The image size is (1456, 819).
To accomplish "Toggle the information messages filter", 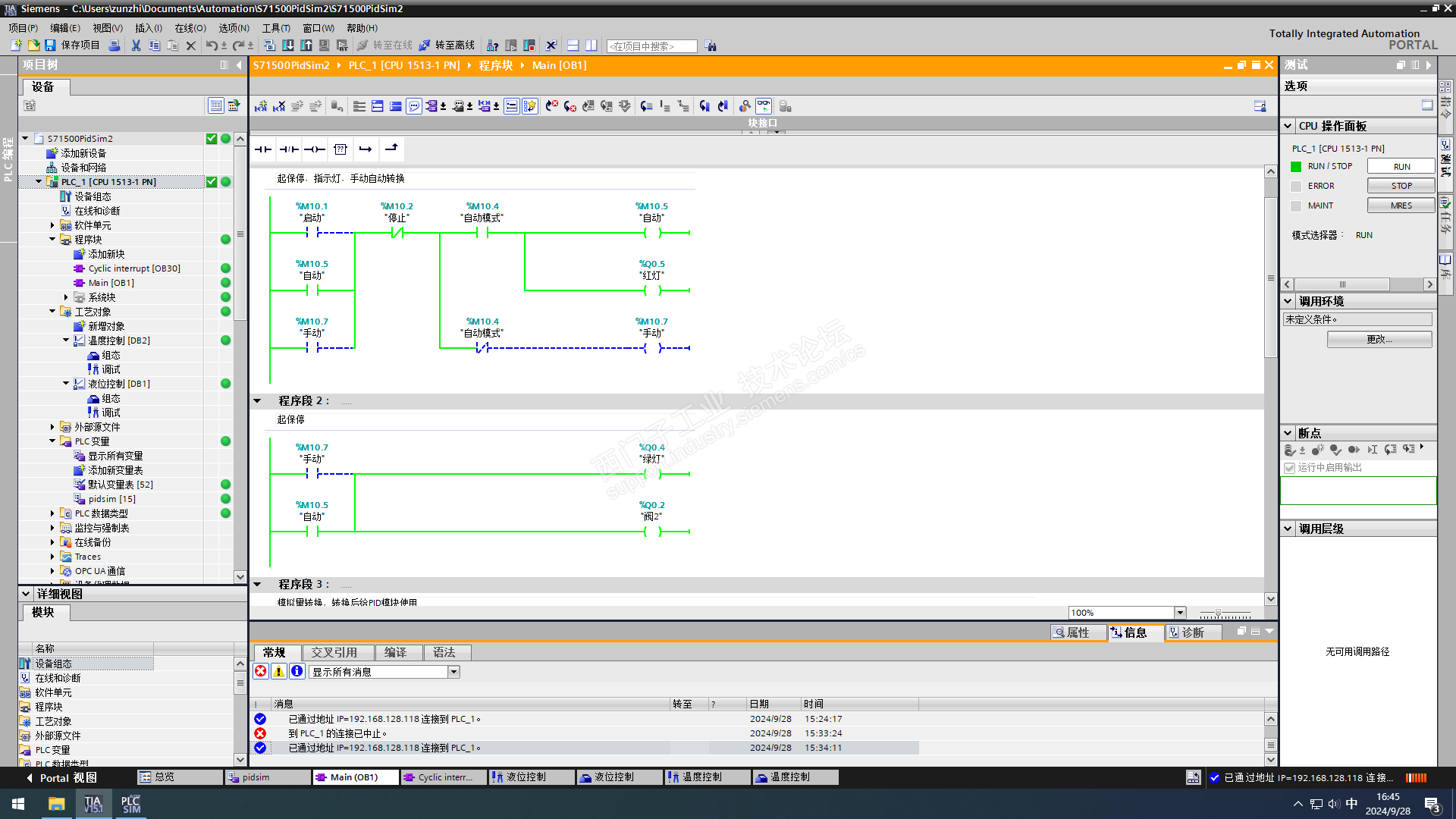I will click(297, 671).
